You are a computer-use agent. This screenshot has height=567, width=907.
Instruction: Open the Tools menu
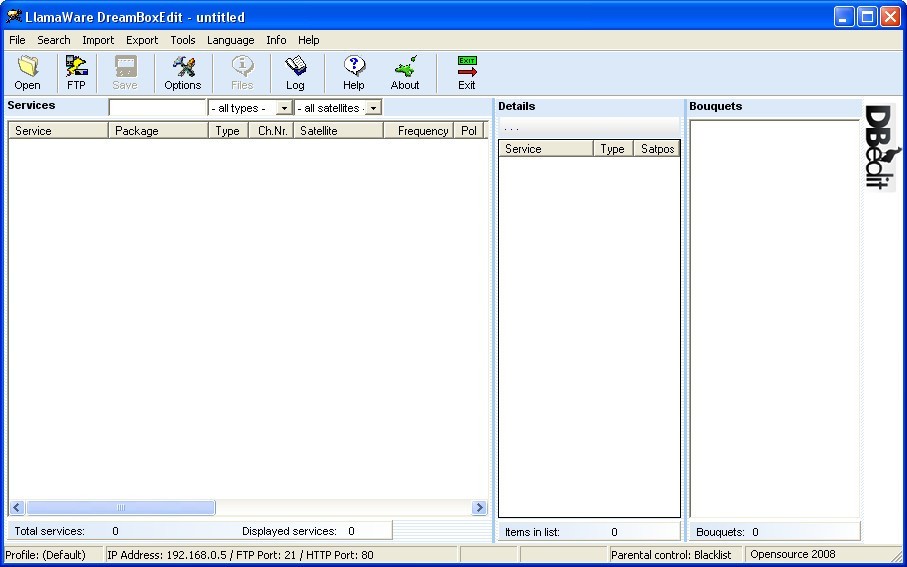coord(182,40)
